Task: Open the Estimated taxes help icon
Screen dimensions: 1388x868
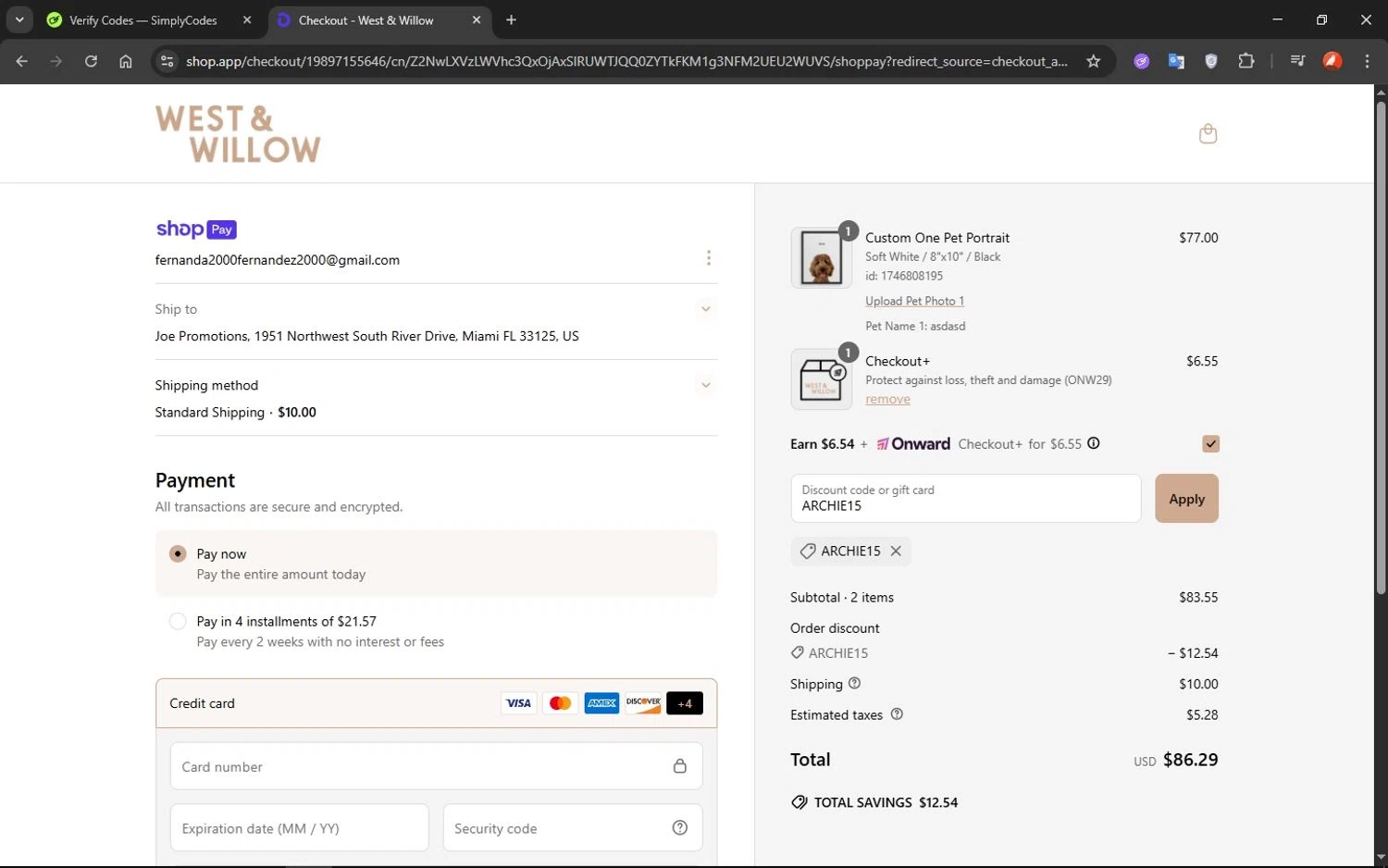Action: [897, 714]
